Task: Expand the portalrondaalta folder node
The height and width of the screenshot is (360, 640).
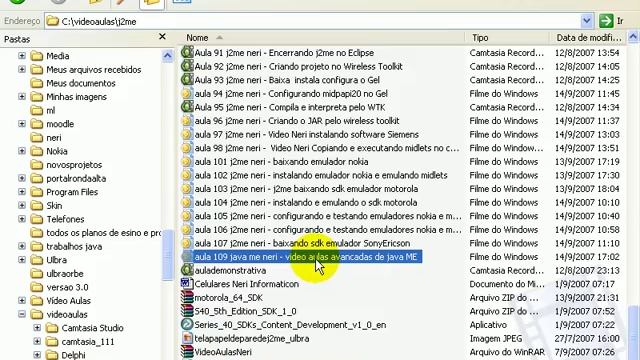Action: pos(22,178)
